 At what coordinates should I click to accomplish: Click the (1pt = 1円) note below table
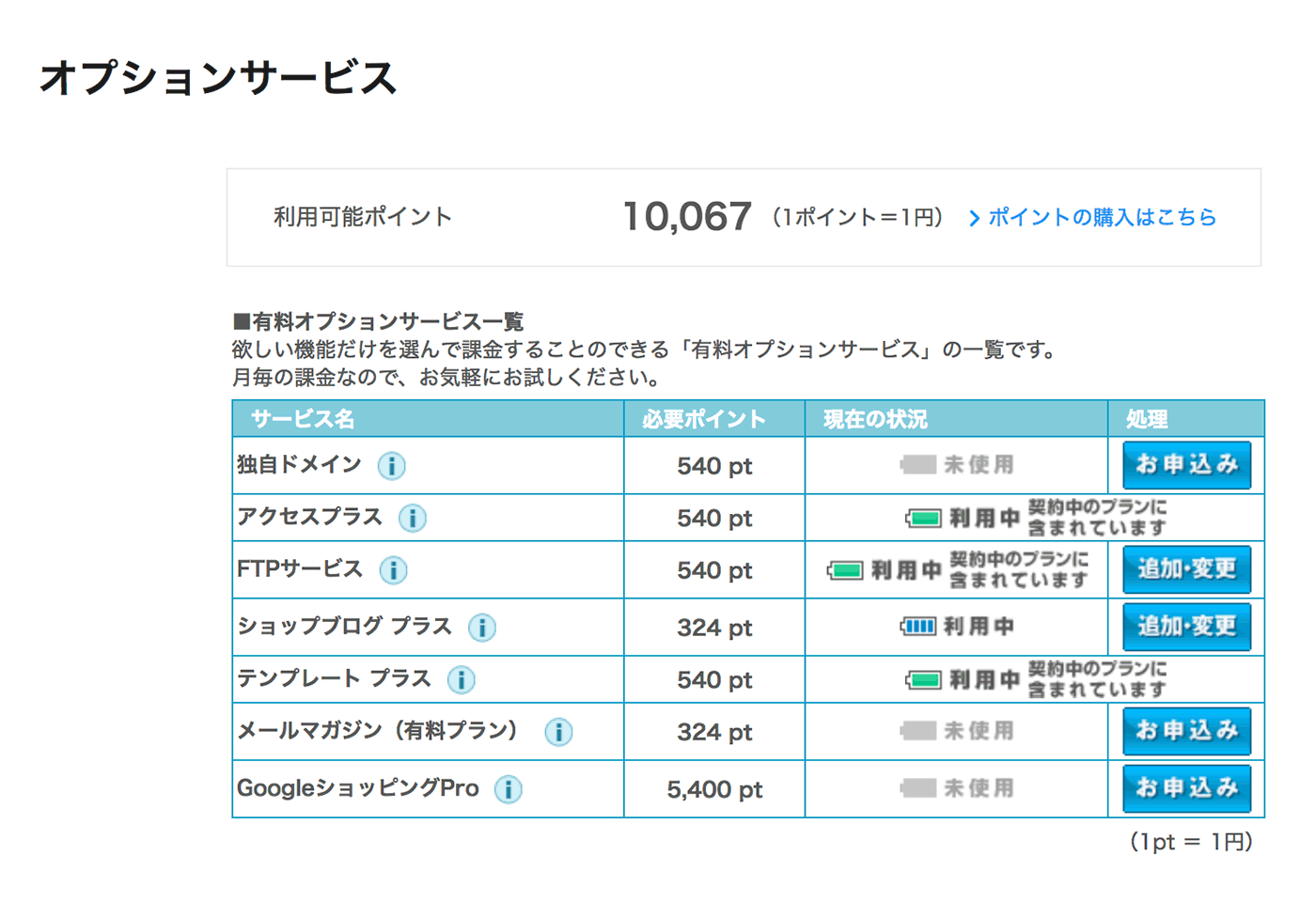coord(1191,842)
